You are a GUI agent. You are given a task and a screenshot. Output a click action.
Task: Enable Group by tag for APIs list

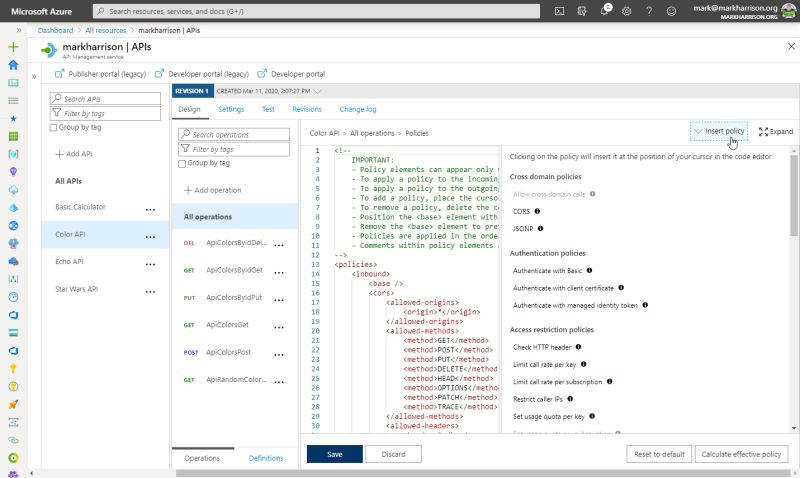point(54,128)
